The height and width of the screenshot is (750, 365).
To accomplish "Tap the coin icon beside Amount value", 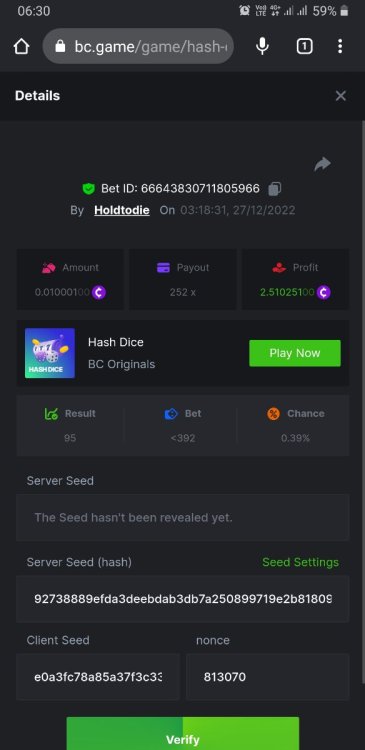I will pyautogui.click(x=99, y=292).
